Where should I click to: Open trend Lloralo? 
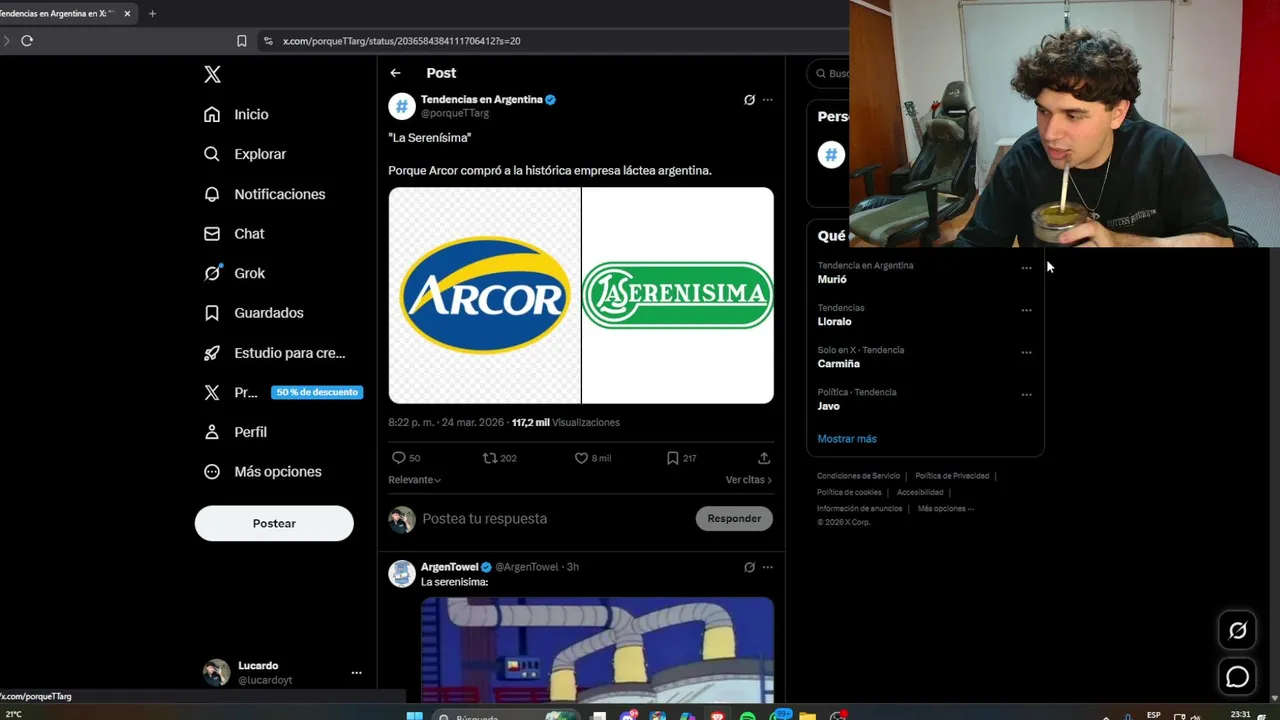[x=834, y=322]
